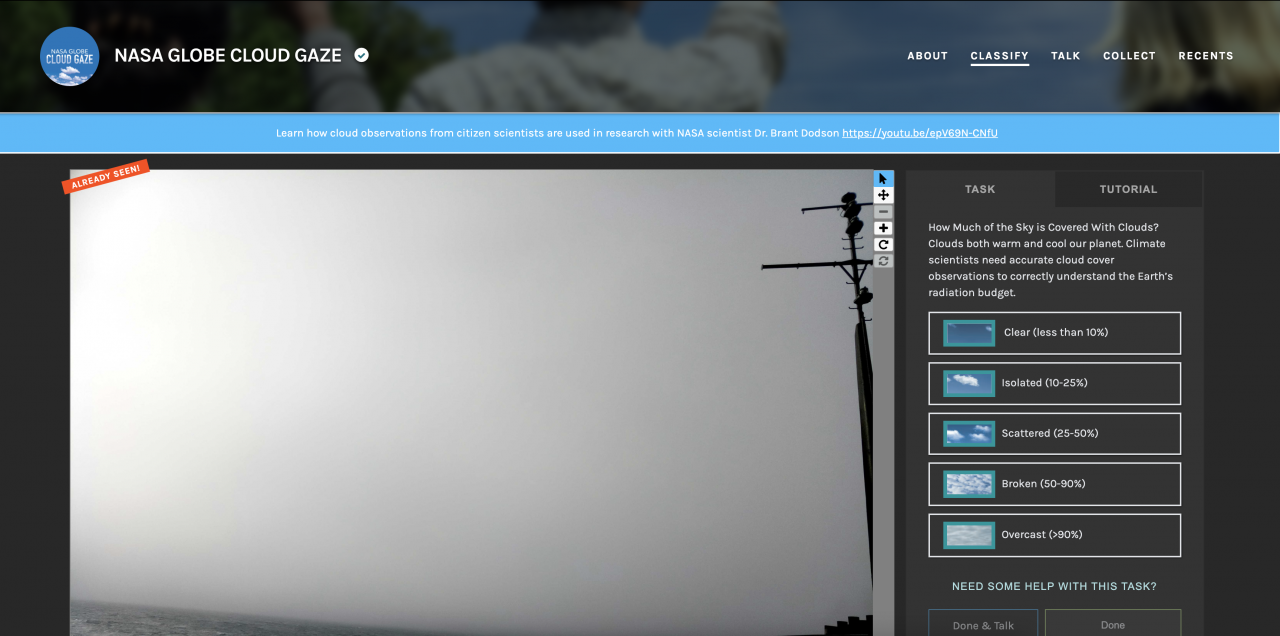Reset the image view
This screenshot has height=636, width=1280.
[884, 261]
